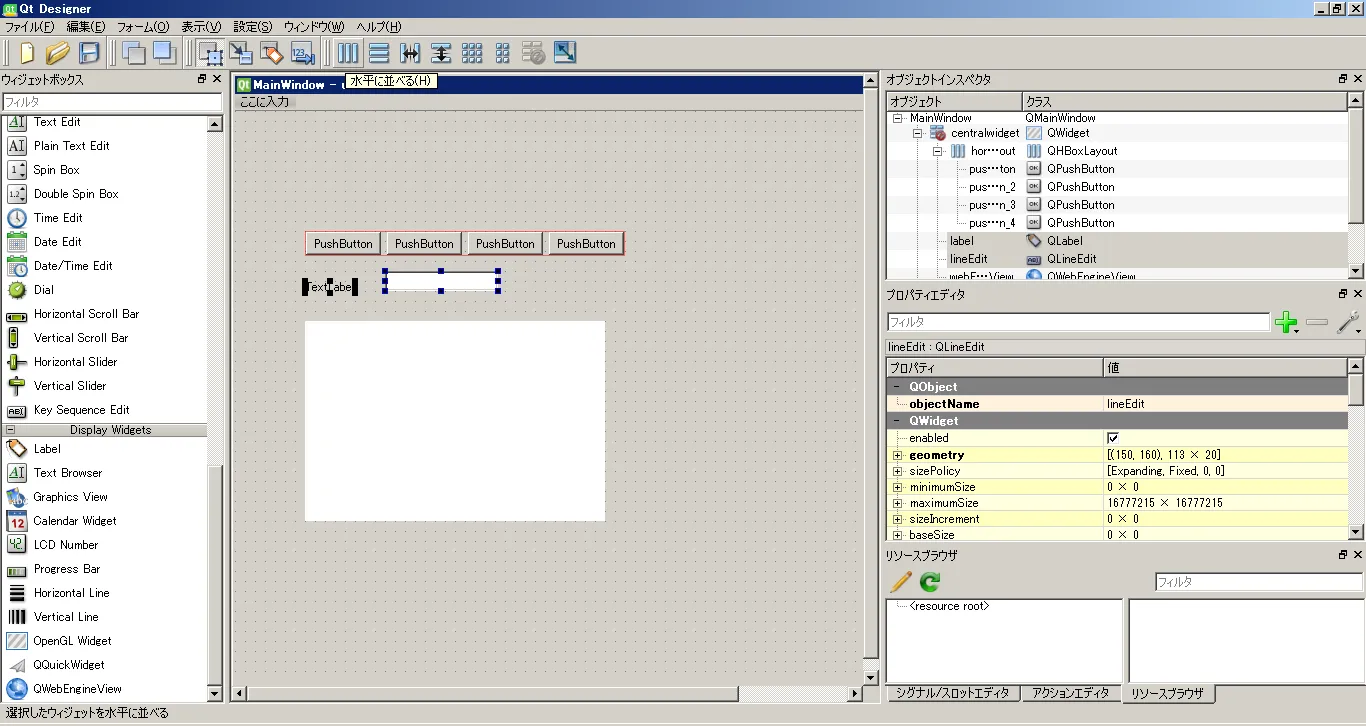Collapse the Display Widgets category header
This screenshot has height=726, width=1366.
[x=12, y=430]
